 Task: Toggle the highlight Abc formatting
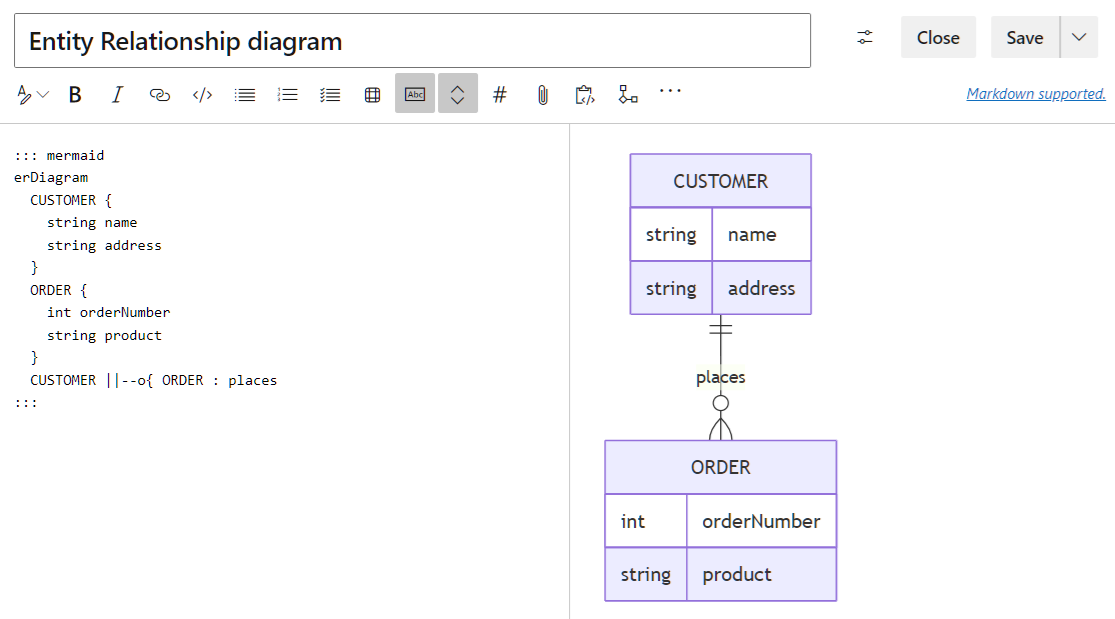tap(414, 93)
